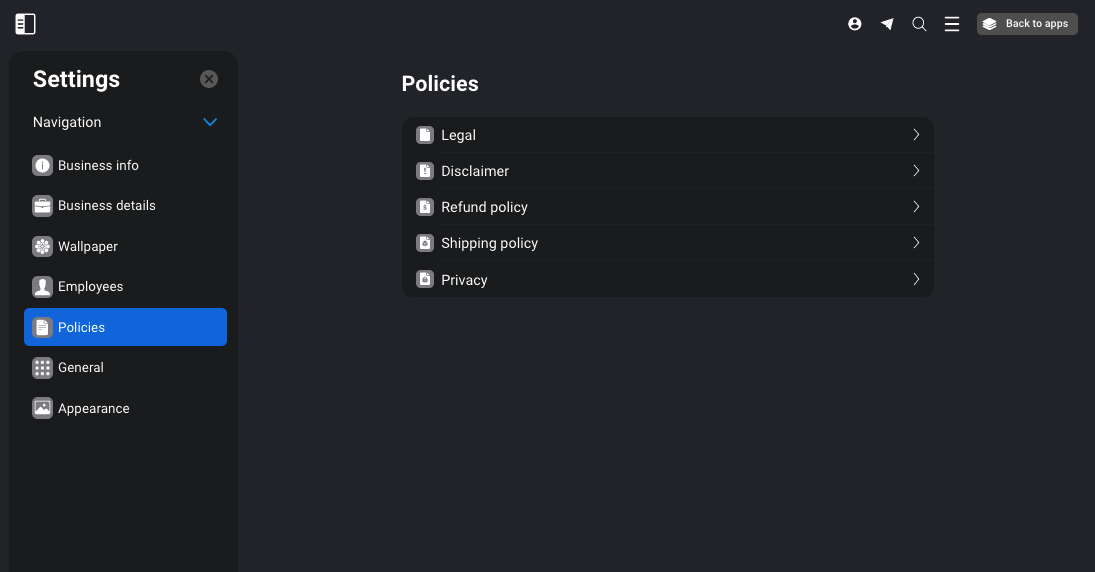Toggle the sidebar panel icon
Screen dimensions: 1095x572
click(x=25, y=24)
